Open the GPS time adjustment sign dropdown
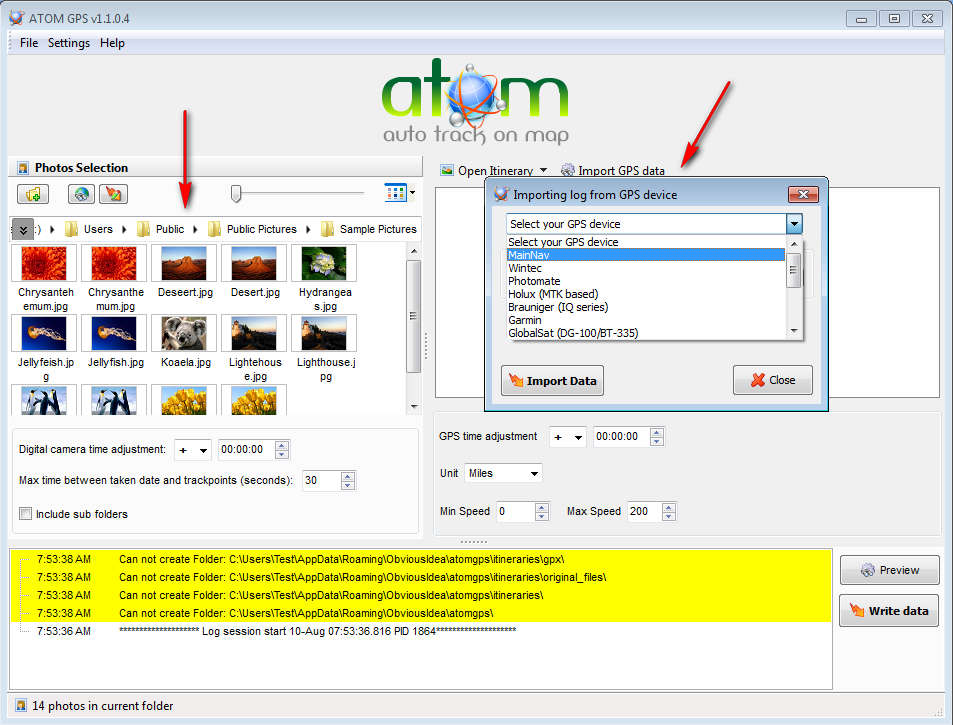The width and height of the screenshot is (953, 725). 567,437
